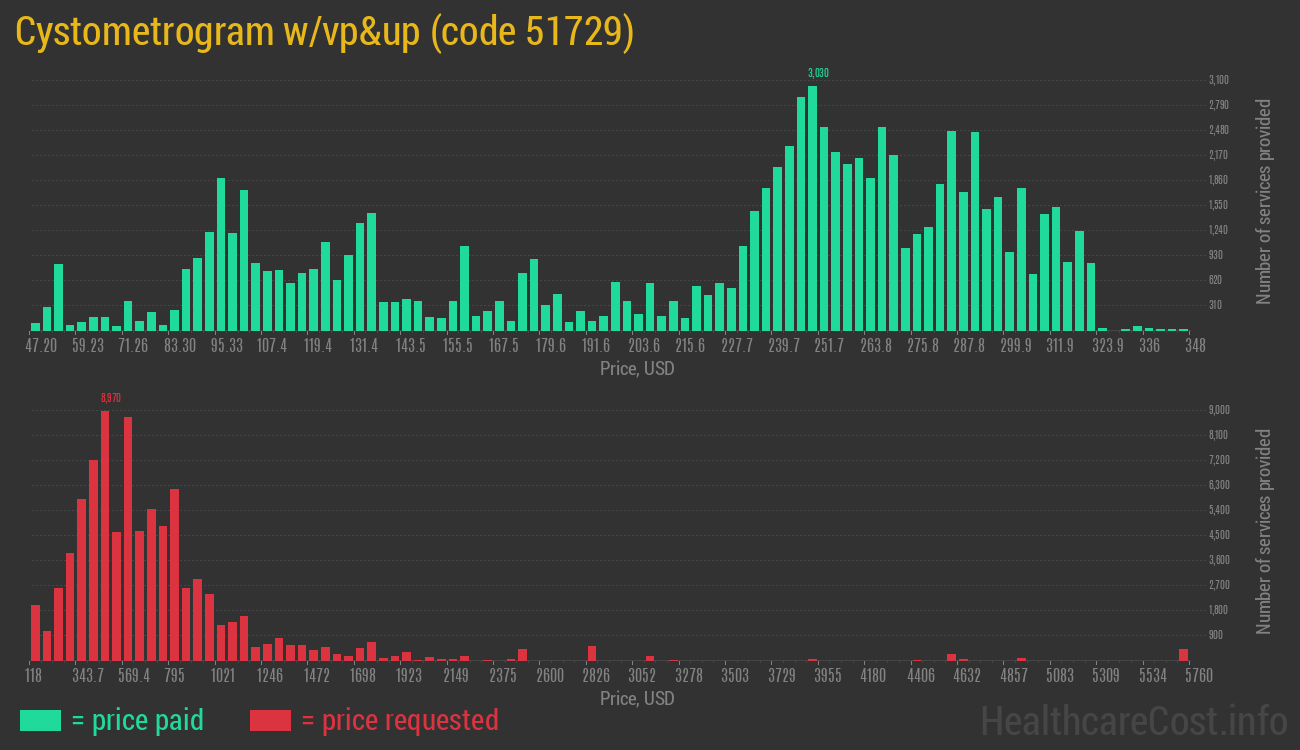Click the green chart's 'Number of services provided' label

[x=1264, y=202]
